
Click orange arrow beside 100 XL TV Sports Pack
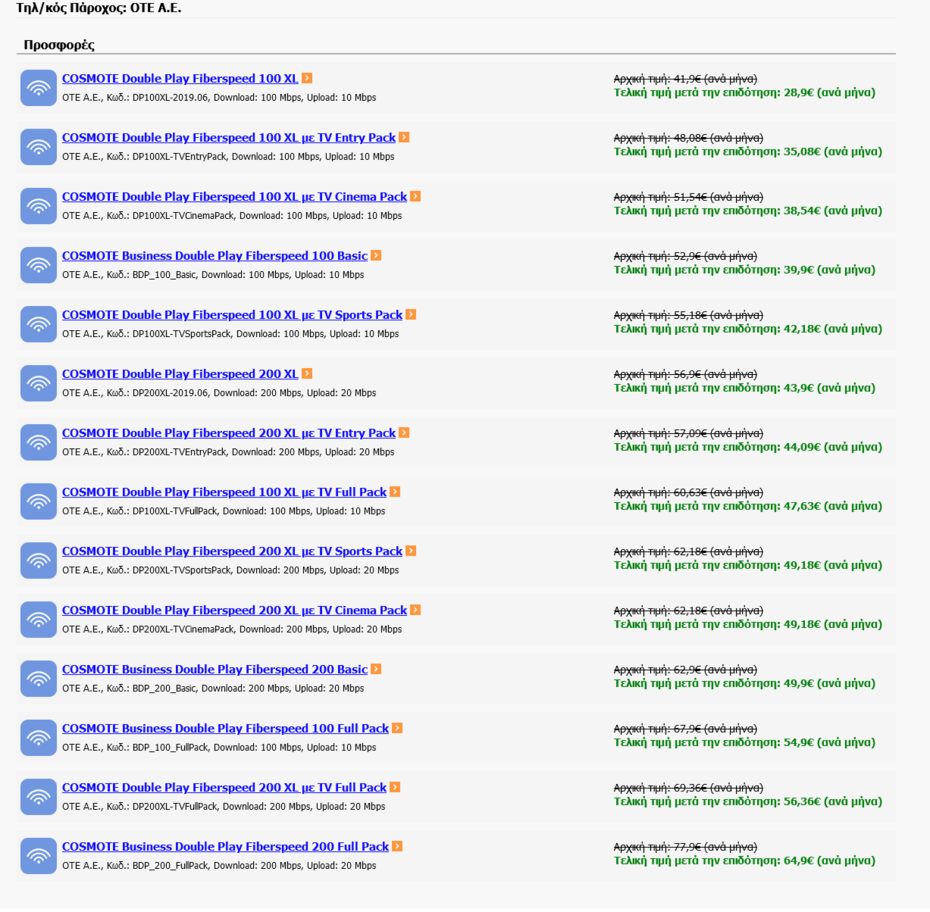(x=410, y=315)
